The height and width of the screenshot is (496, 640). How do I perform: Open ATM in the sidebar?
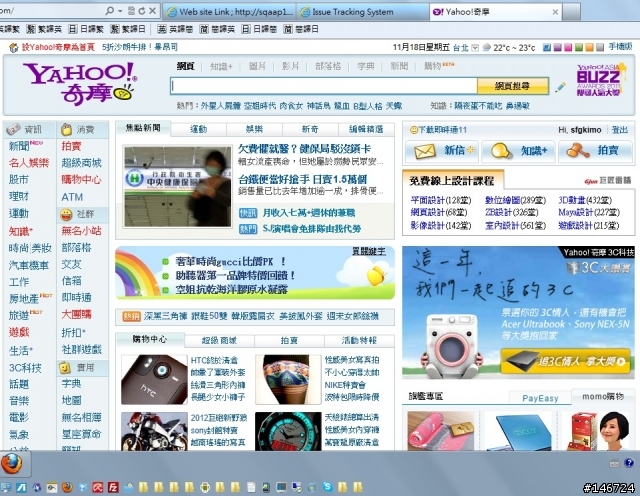tap(72, 197)
